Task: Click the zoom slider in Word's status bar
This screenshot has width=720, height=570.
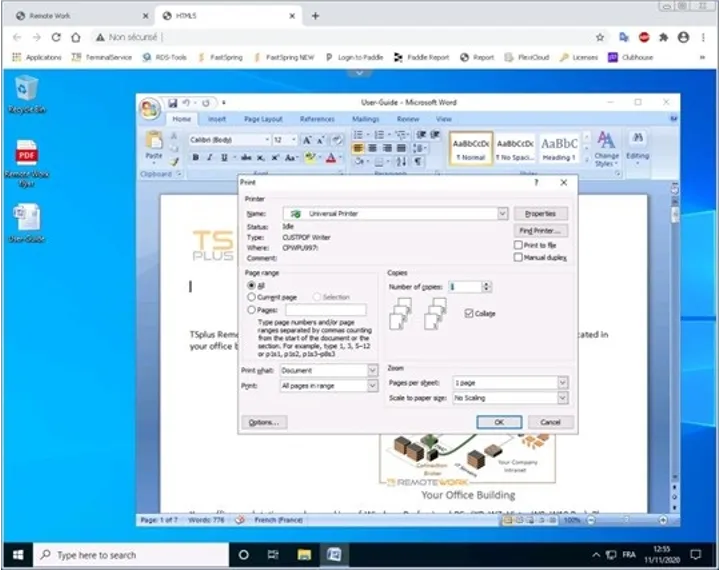Action: pyautogui.click(x=627, y=520)
